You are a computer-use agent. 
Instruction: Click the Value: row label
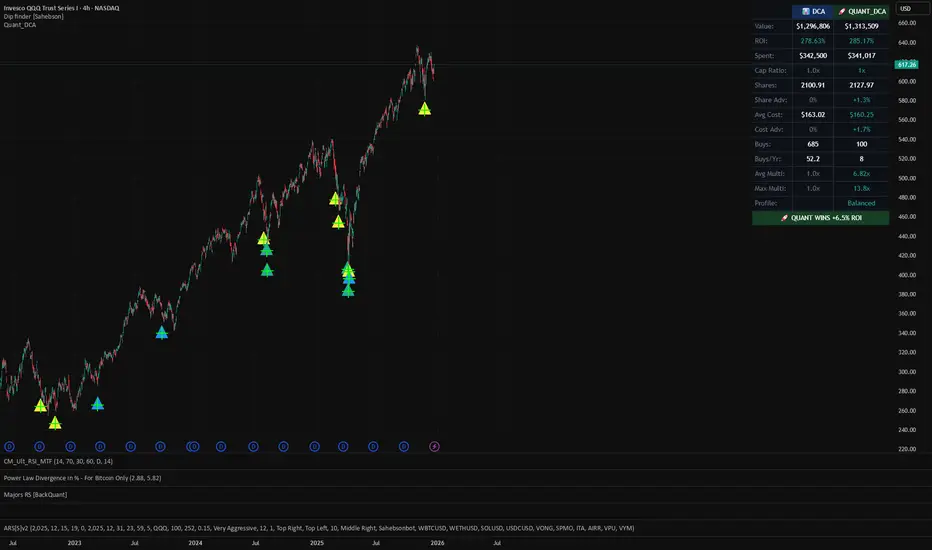[x=764, y=26]
